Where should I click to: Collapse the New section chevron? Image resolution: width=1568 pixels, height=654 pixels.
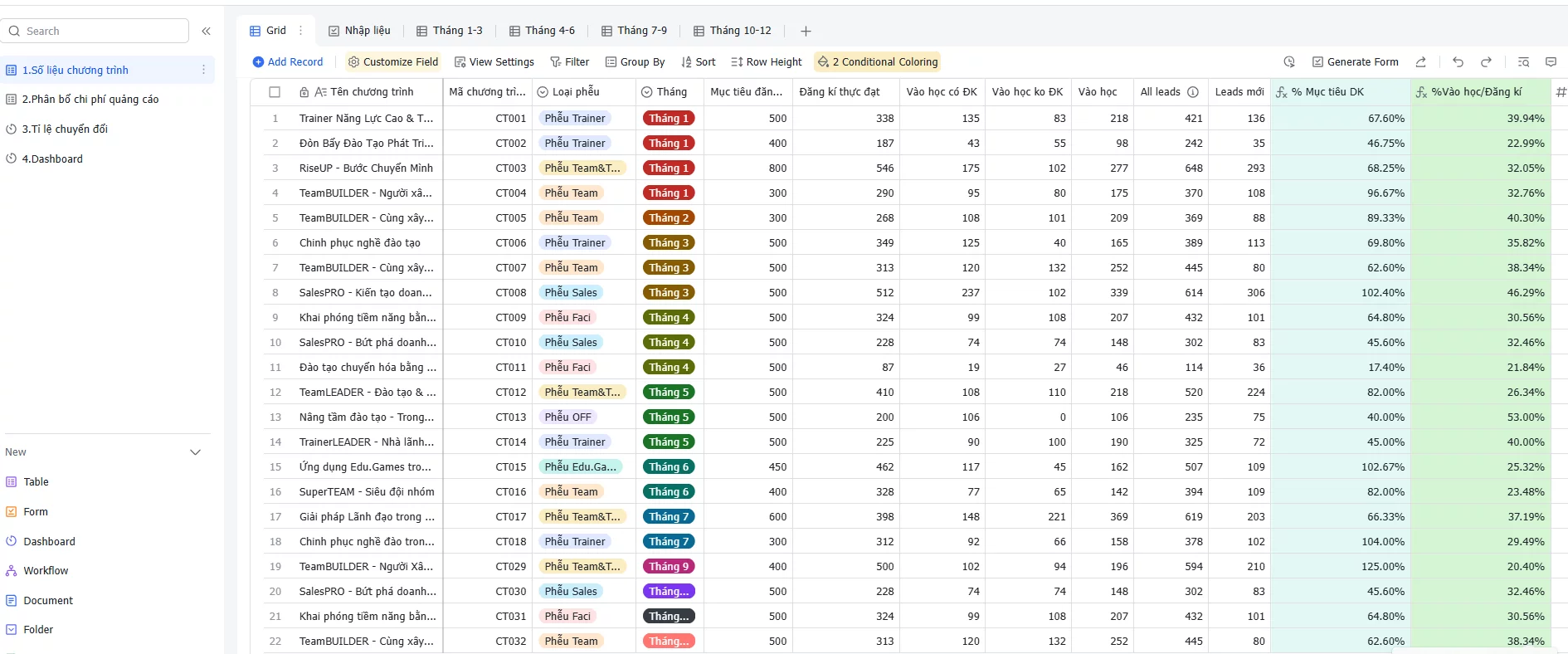click(x=196, y=452)
